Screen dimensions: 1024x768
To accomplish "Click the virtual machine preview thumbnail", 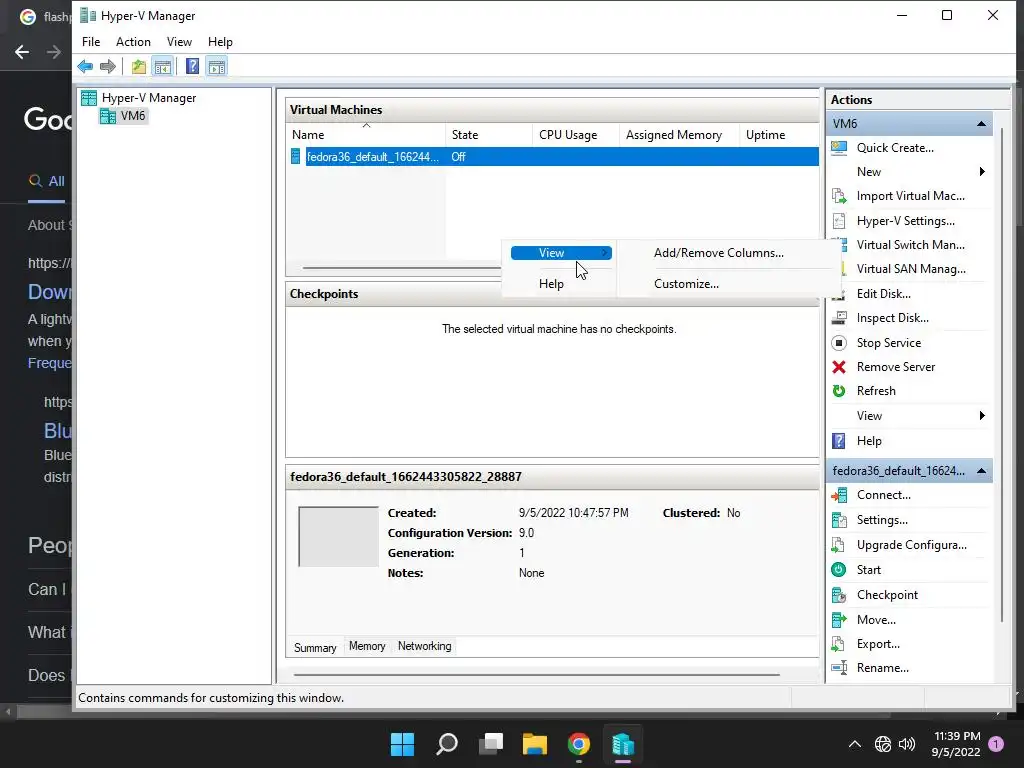I will point(338,536).
